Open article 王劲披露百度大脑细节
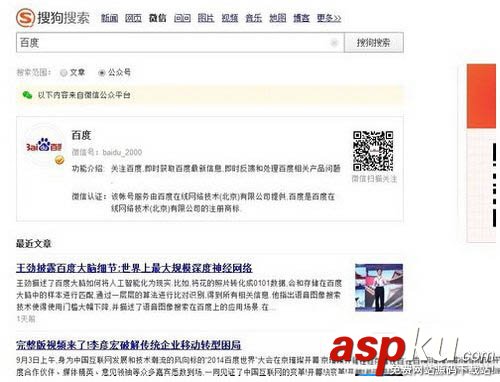The image size is (500, 382). (134, 268)
